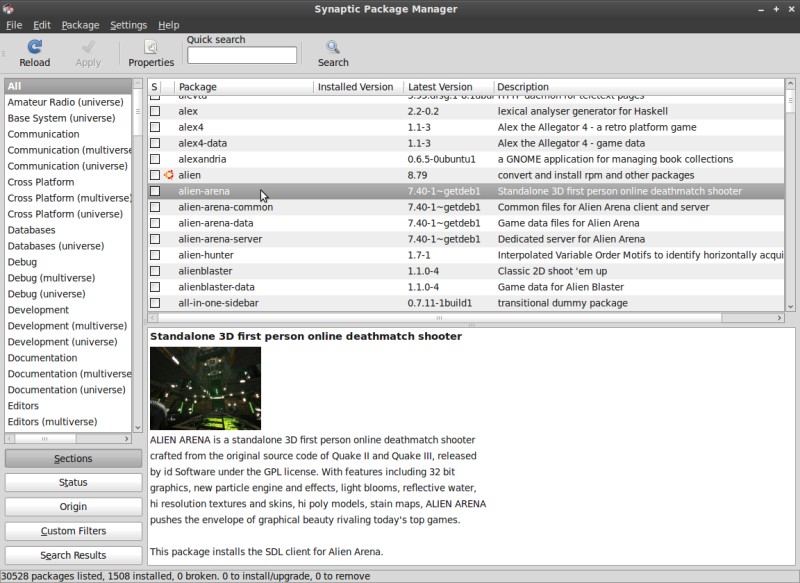800x583 pixels.
Task: Select the alien-hunter package row
Action: (466, 255)
